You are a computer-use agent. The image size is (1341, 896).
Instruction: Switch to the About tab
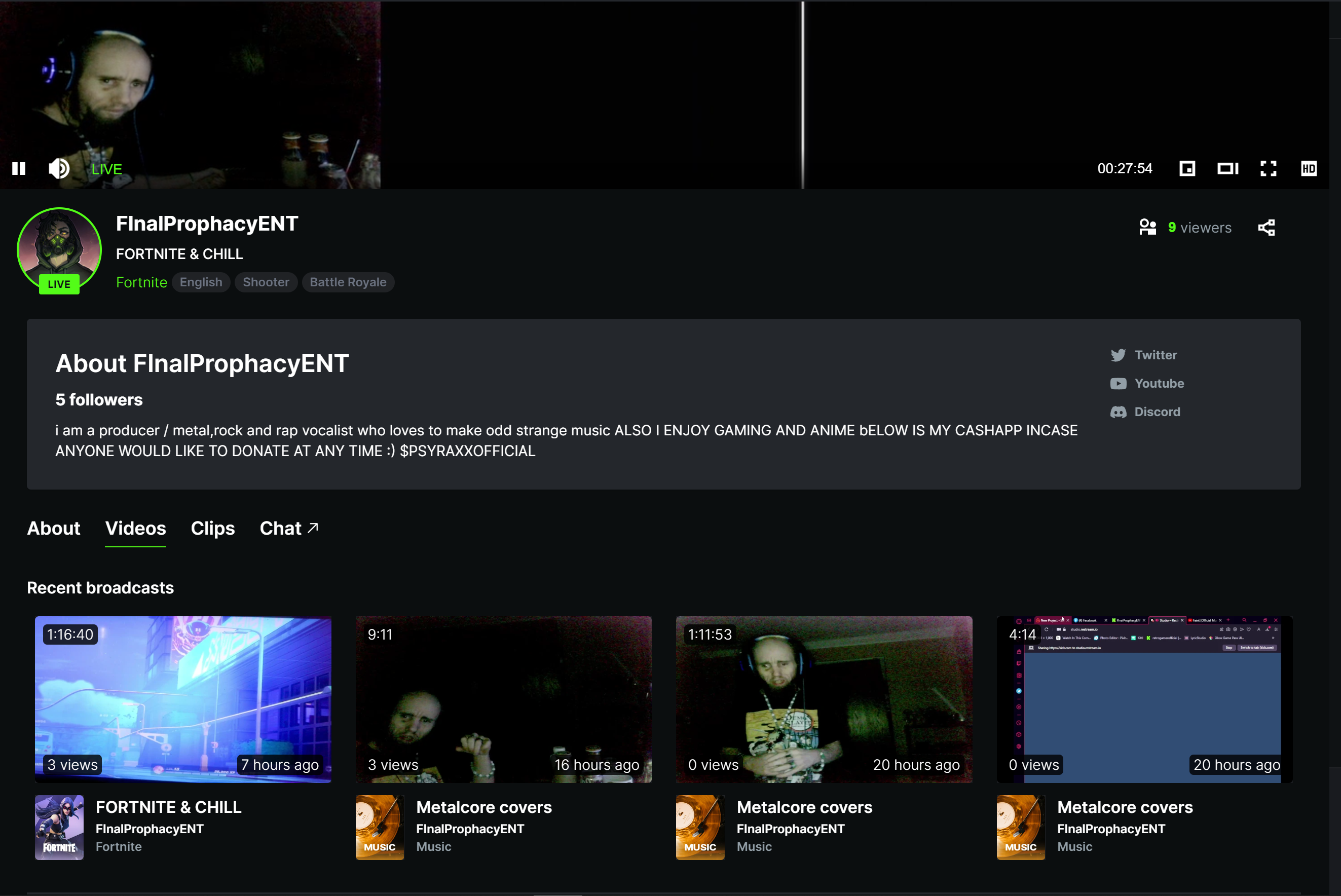tap(54, 528)
